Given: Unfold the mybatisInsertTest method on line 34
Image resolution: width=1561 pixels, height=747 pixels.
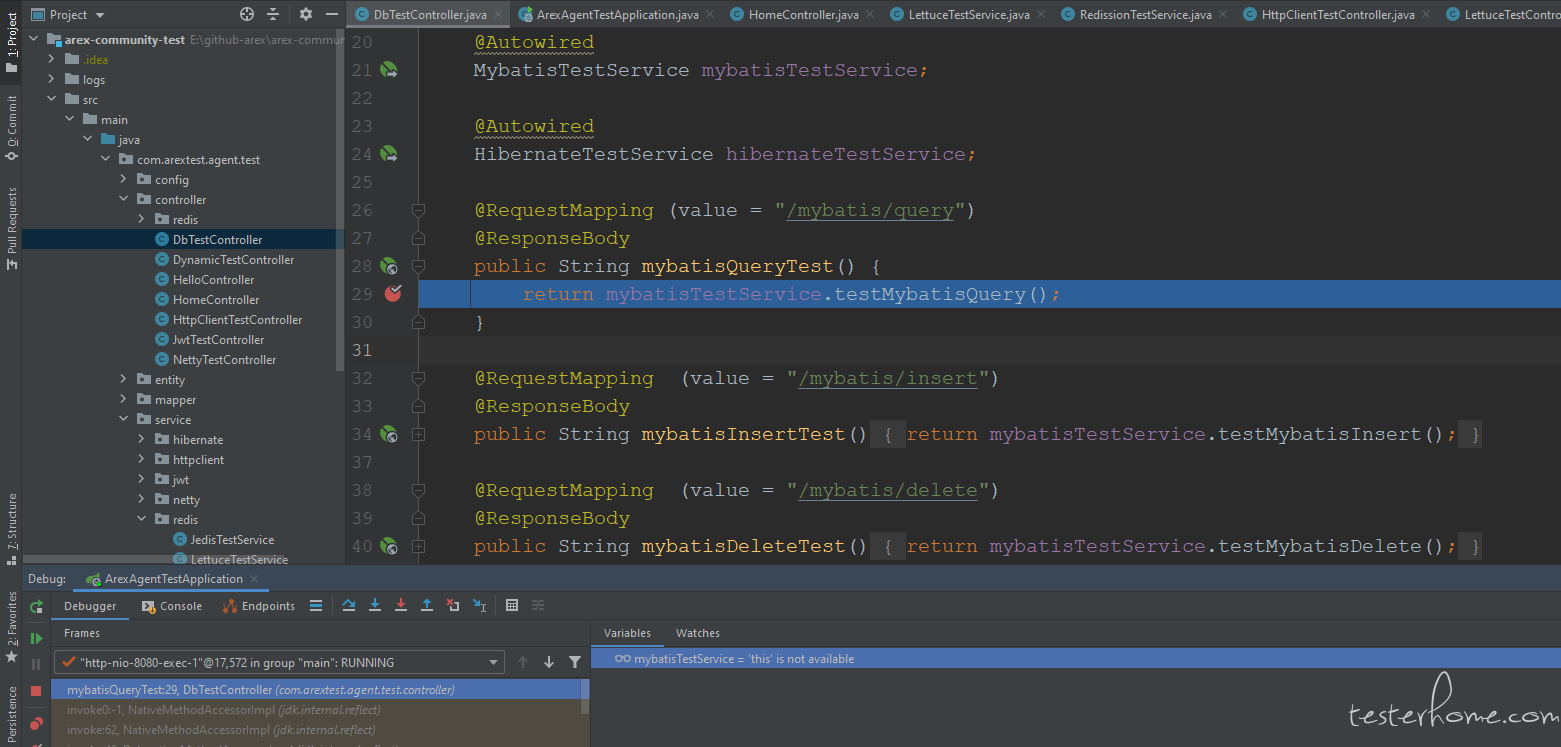Looking at the screenshot, I should click(x=418, y=434).
